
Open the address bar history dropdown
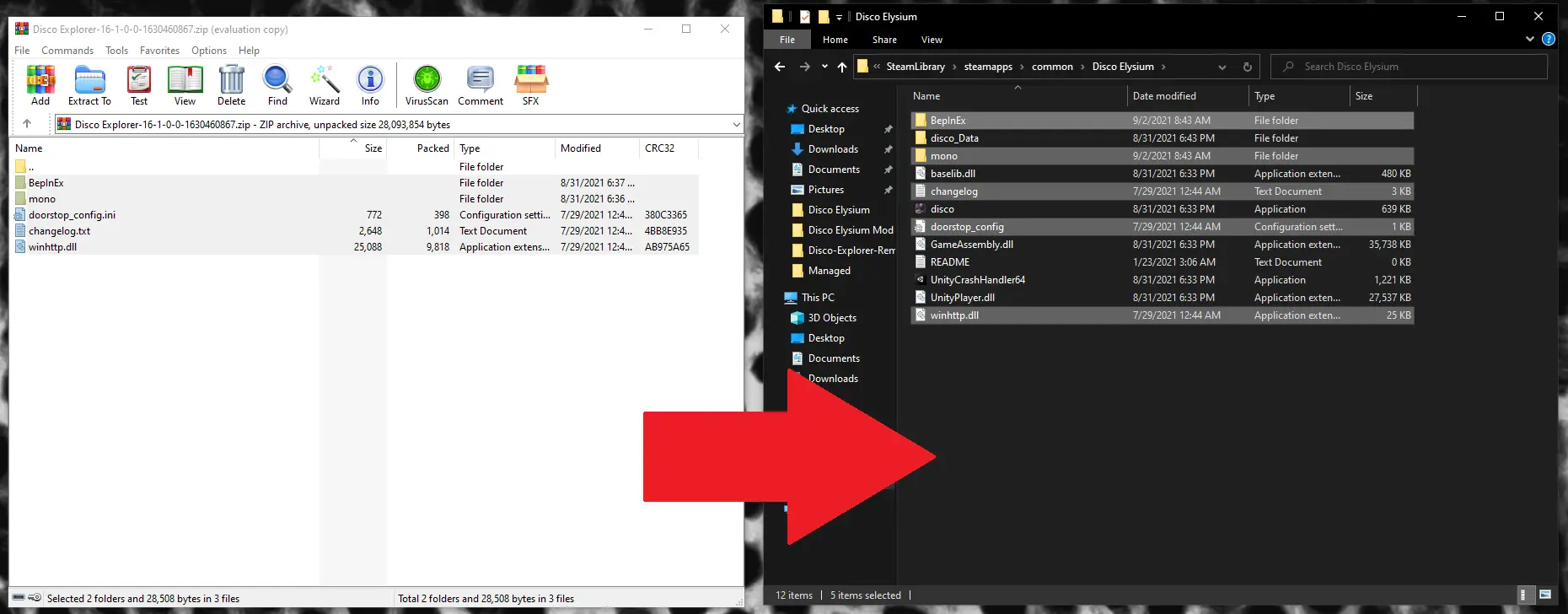(1222, 67)
